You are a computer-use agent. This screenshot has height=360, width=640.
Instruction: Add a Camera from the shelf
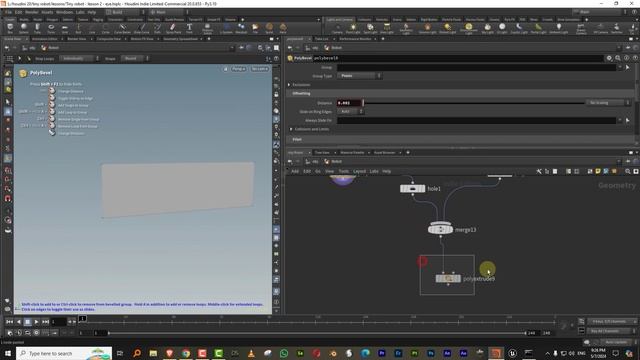[337, 28]
